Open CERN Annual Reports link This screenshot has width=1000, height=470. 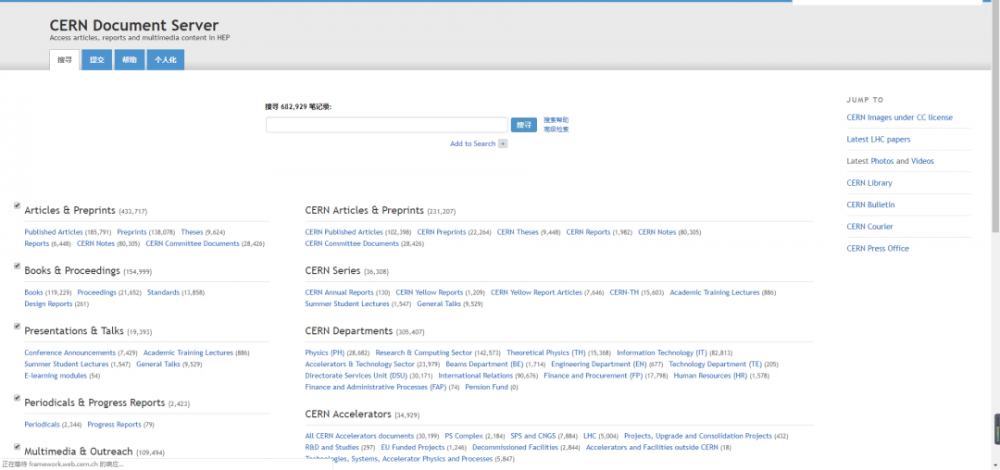coord(339,293)
